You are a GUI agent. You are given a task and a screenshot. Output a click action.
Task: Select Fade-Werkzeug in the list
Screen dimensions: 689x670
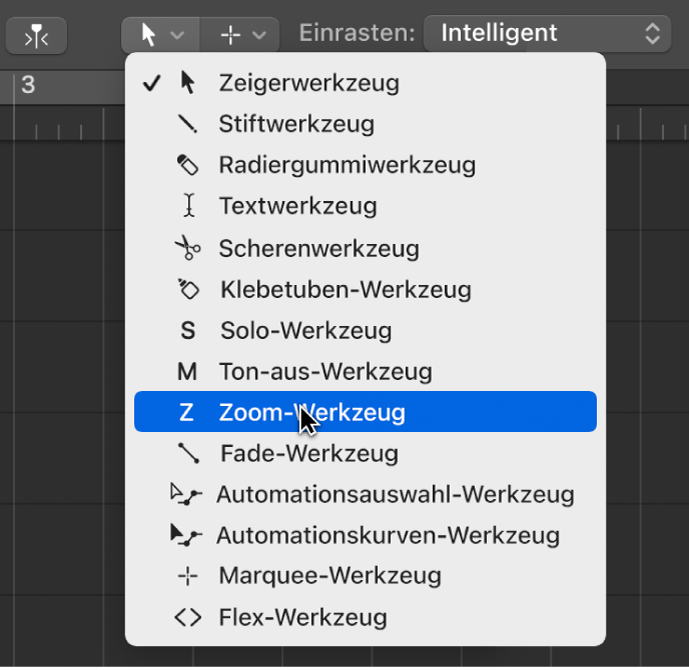click(365, 453)
